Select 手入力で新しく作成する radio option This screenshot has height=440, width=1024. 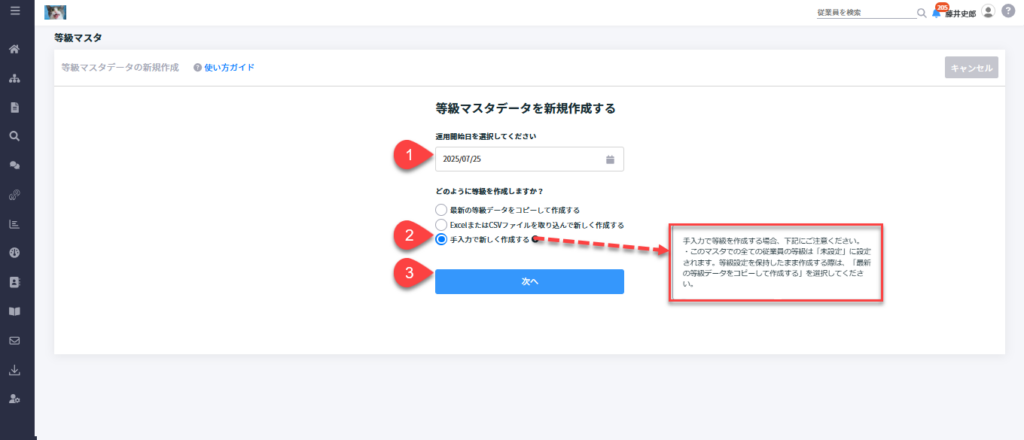(x=441, y=240)
